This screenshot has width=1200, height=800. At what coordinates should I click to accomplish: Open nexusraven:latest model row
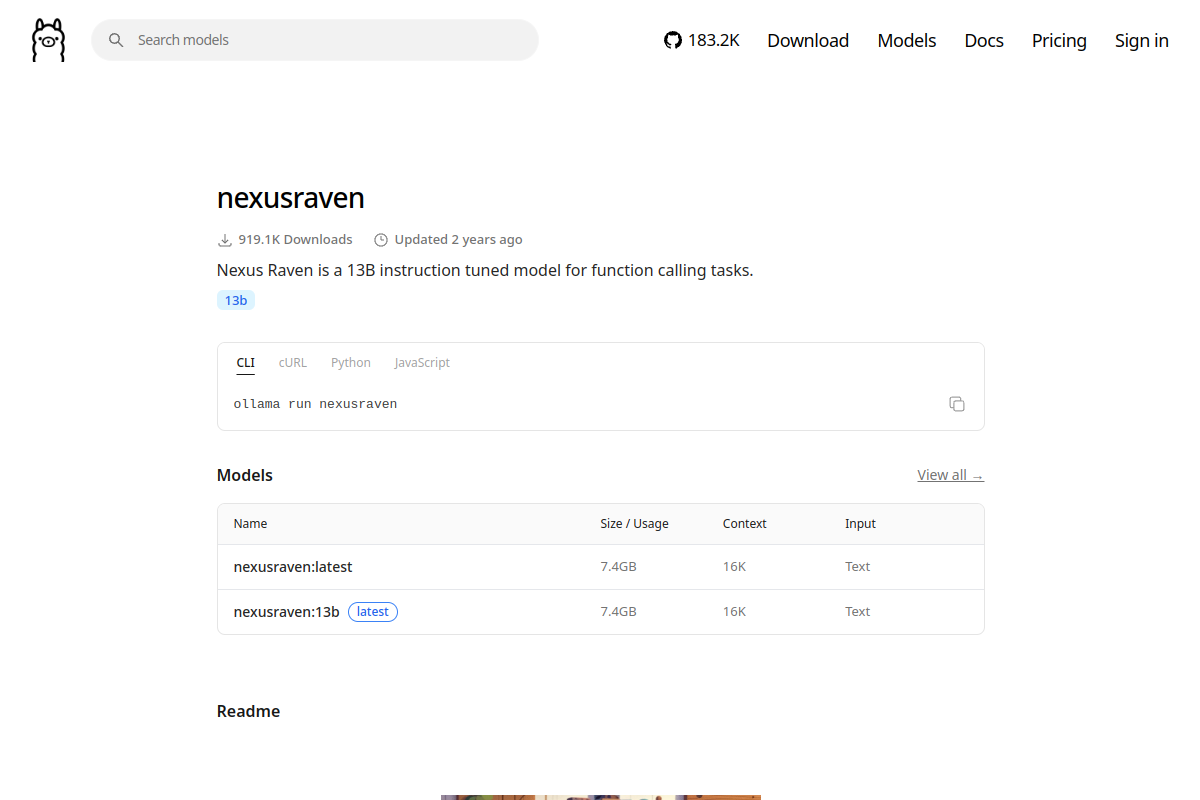tap(601, 567)
